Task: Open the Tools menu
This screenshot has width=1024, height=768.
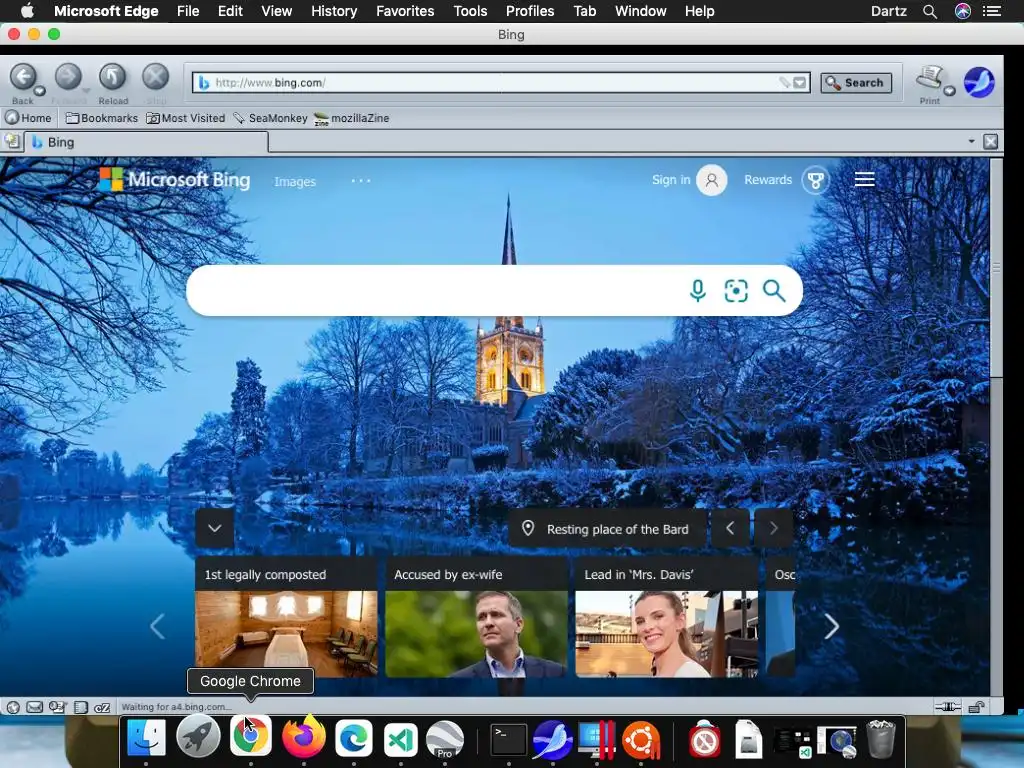Action: 470,11
